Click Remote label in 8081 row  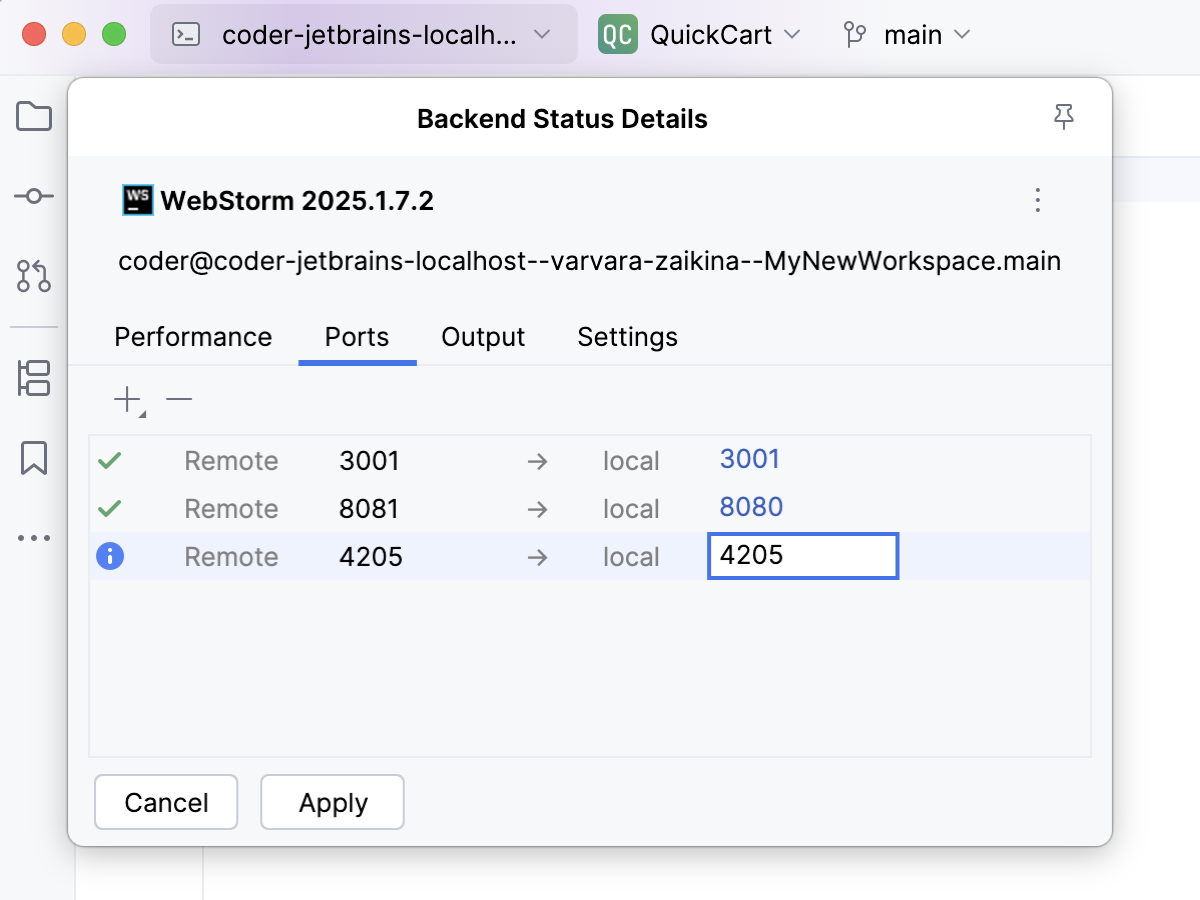(x=231, y=509)
